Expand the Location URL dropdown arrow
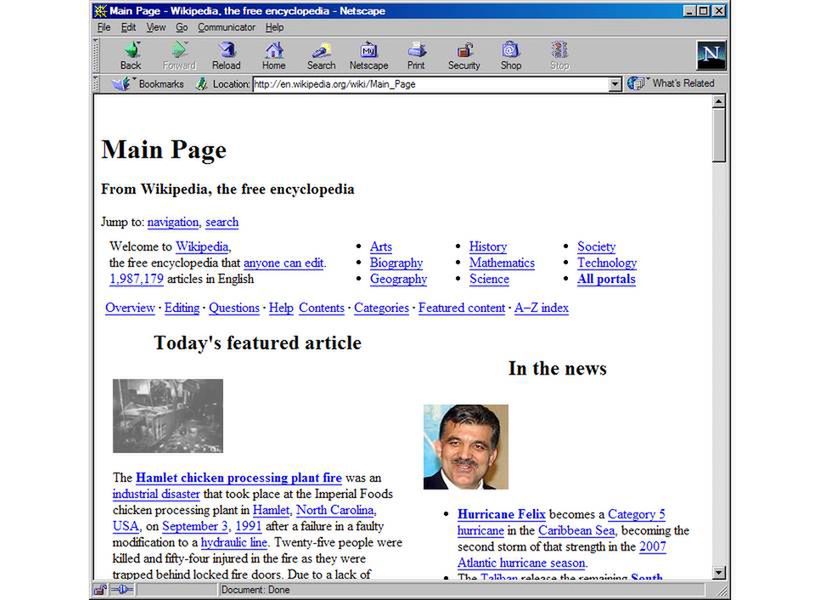 pyautogui.click(x=615, y=84)
